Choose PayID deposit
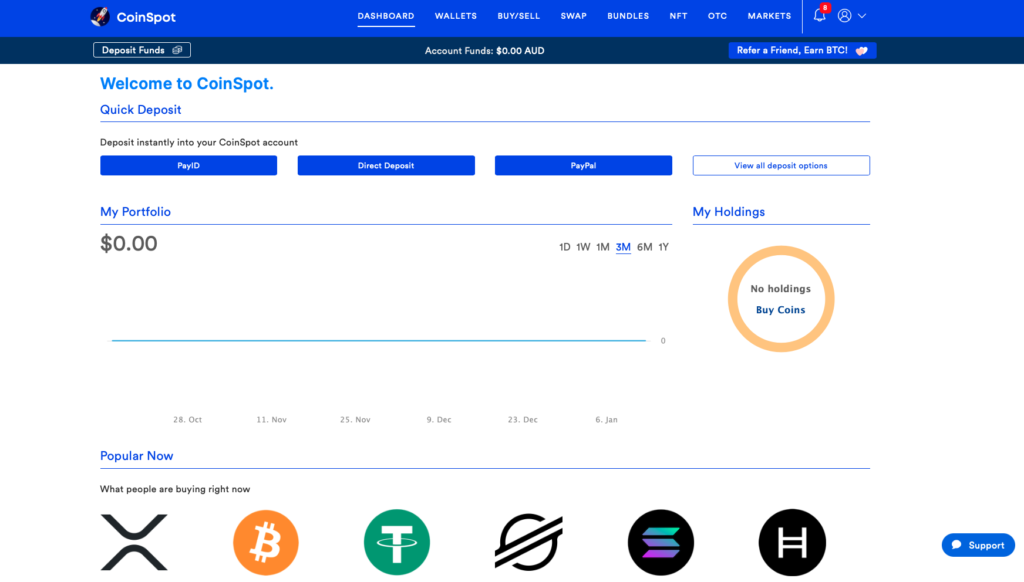The image size is (1024, 582). (189, 165)
